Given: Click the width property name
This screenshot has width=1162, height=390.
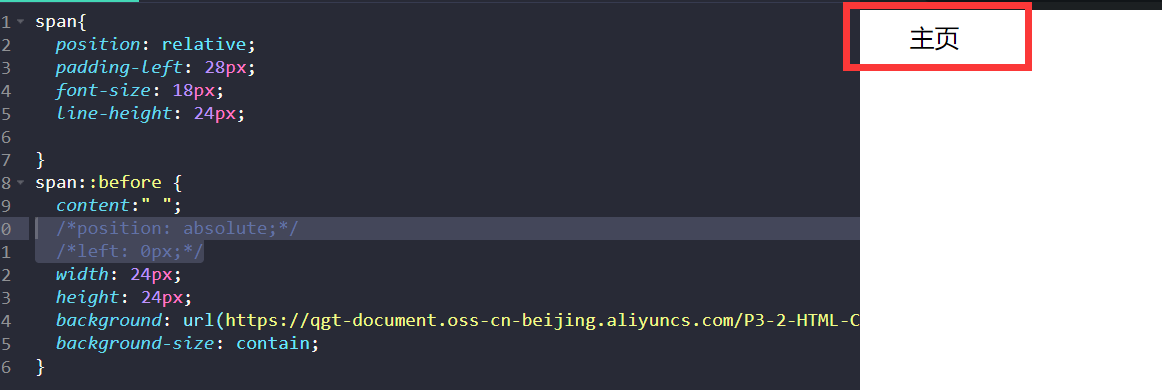Looking at the screenshot, I should [82, 274].
